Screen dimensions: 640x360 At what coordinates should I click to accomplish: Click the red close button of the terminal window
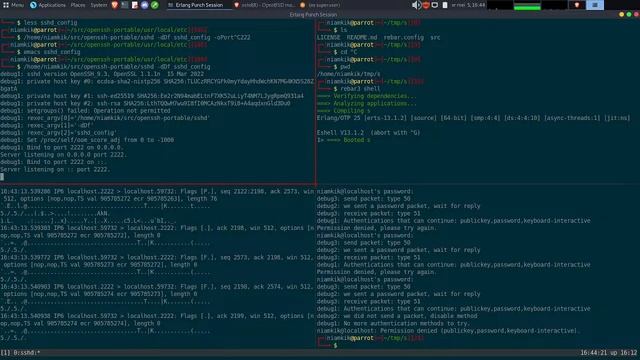(636, 14)
